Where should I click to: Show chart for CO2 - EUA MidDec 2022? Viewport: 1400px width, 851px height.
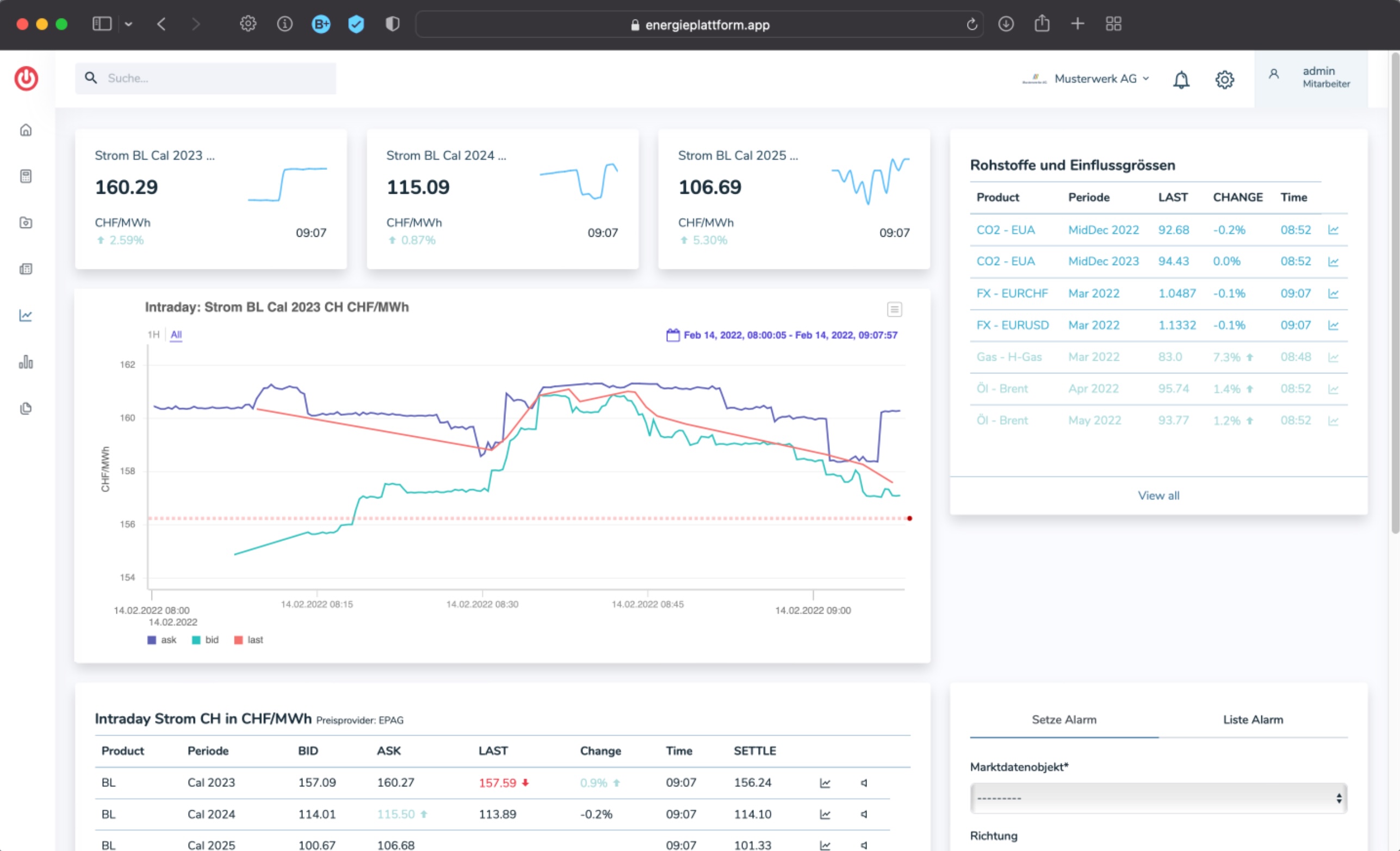click(x=1333, y=230)
